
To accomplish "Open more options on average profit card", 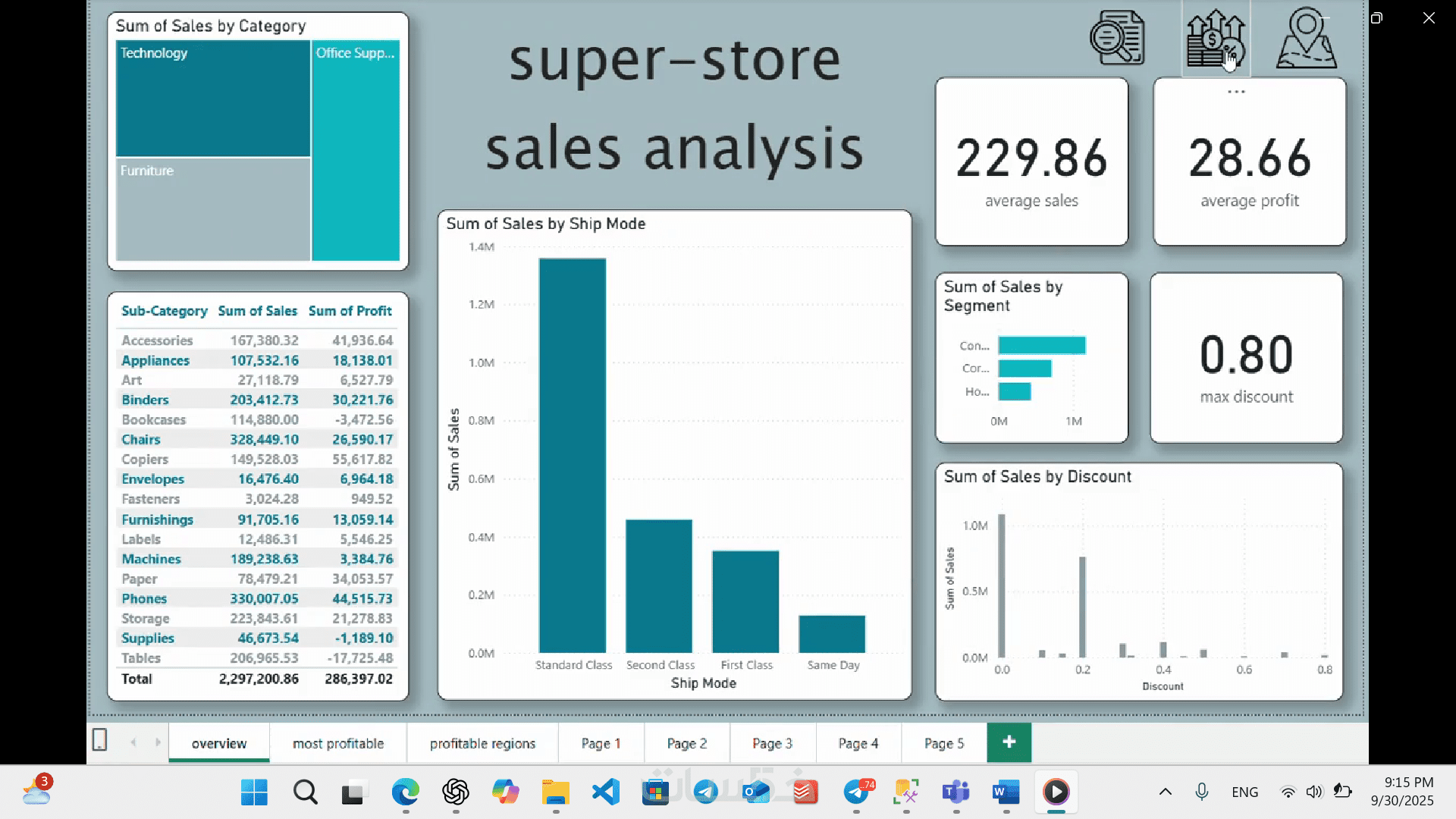I will (1236, 92).
